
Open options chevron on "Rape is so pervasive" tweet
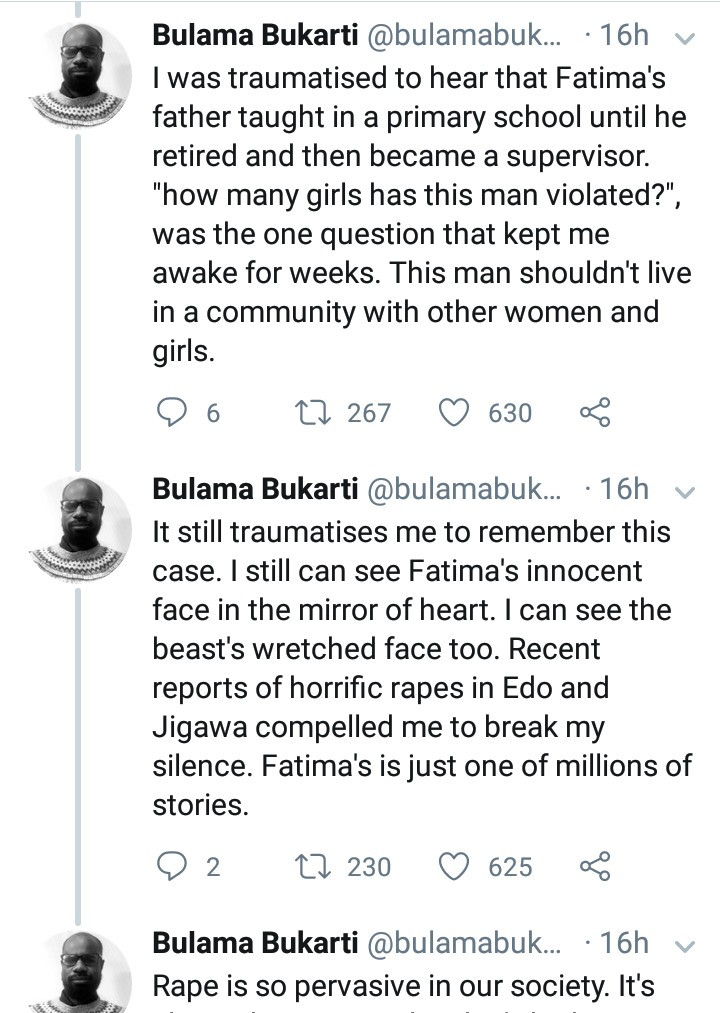point(685,944)
